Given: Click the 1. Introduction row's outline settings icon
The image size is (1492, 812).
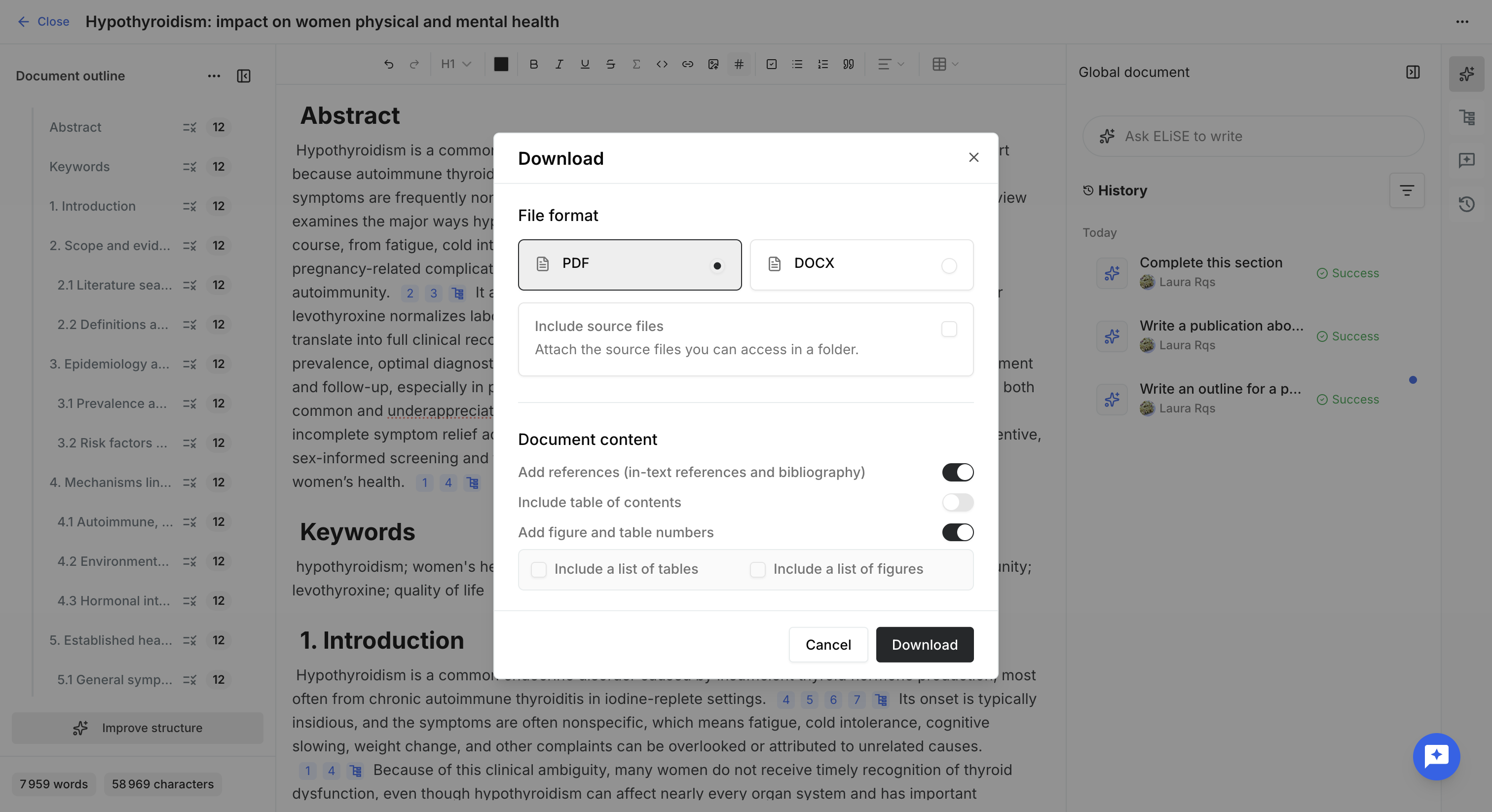Looking at the screenshot, I should 189,206.
